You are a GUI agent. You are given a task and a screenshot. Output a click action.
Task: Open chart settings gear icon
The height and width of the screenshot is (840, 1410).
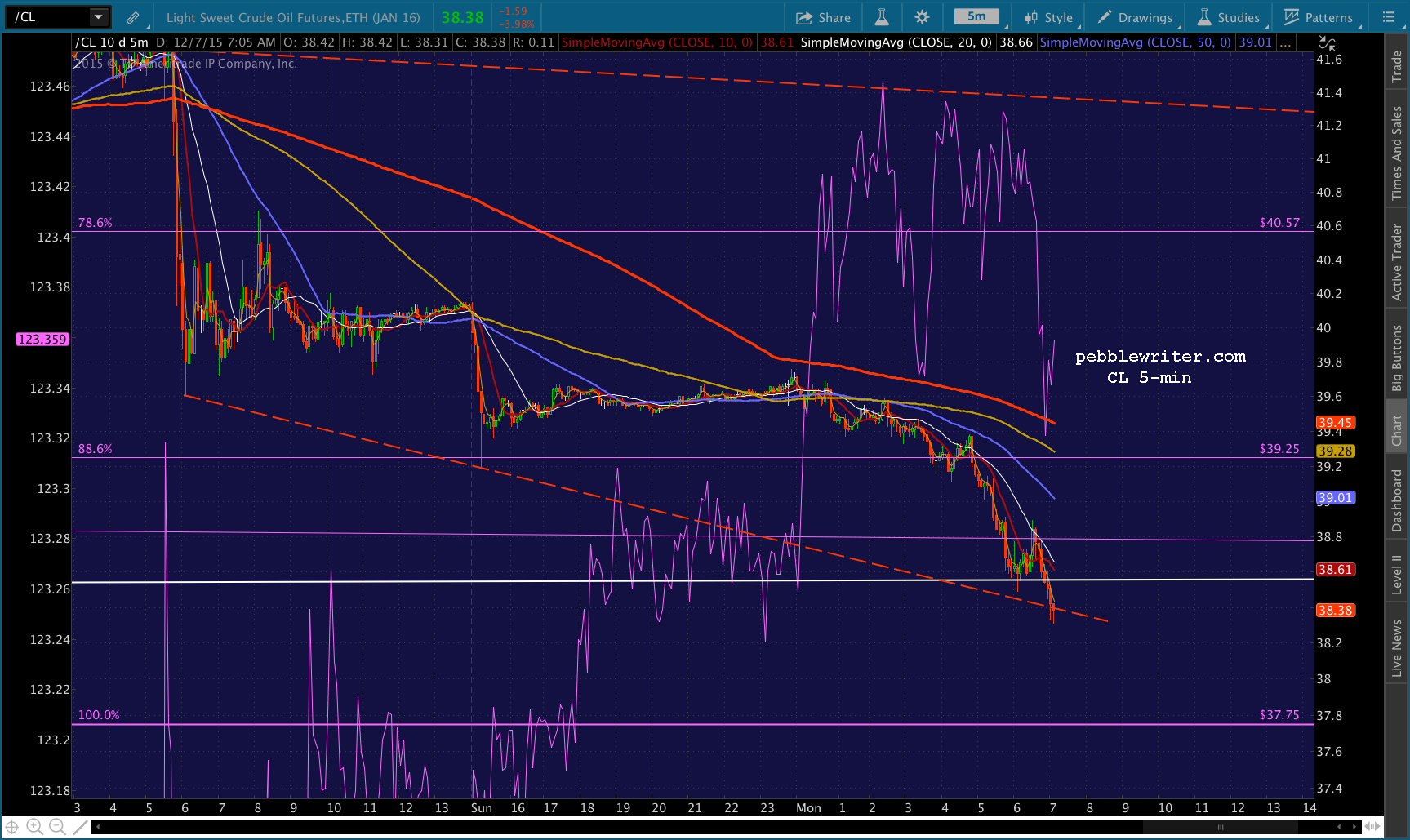922,17
